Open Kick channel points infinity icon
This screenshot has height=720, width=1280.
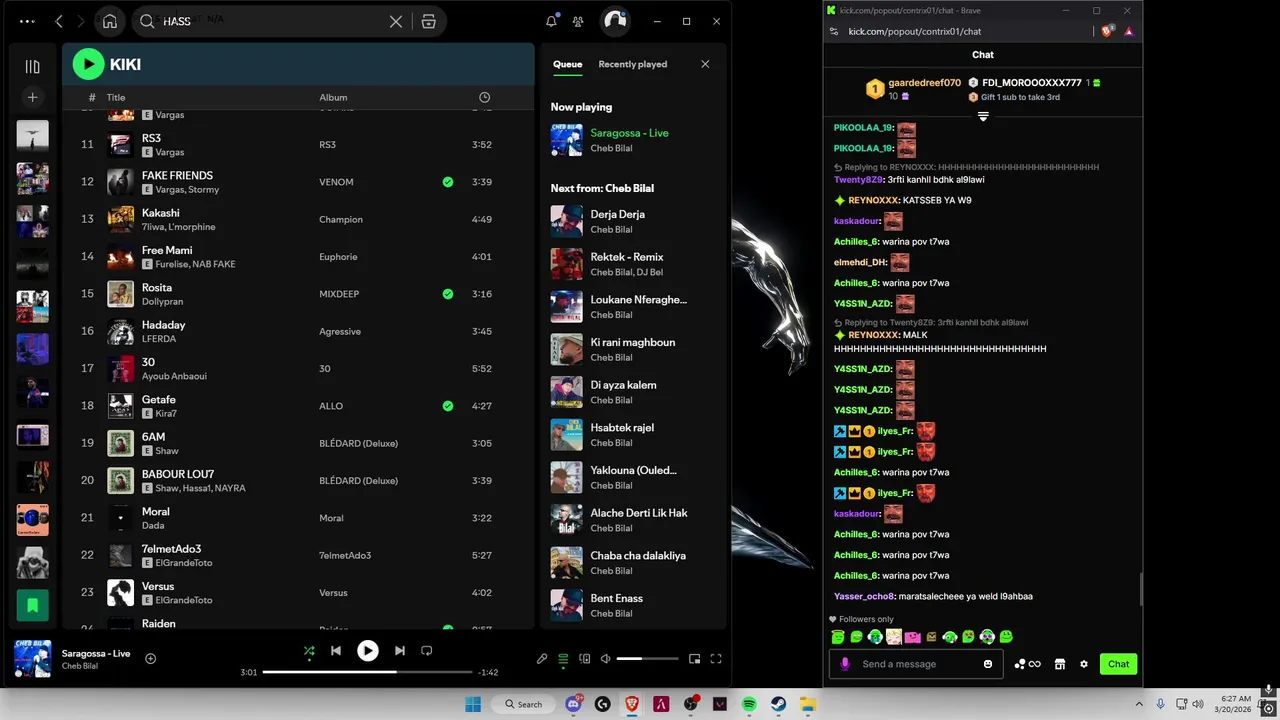click(1028, 664)
